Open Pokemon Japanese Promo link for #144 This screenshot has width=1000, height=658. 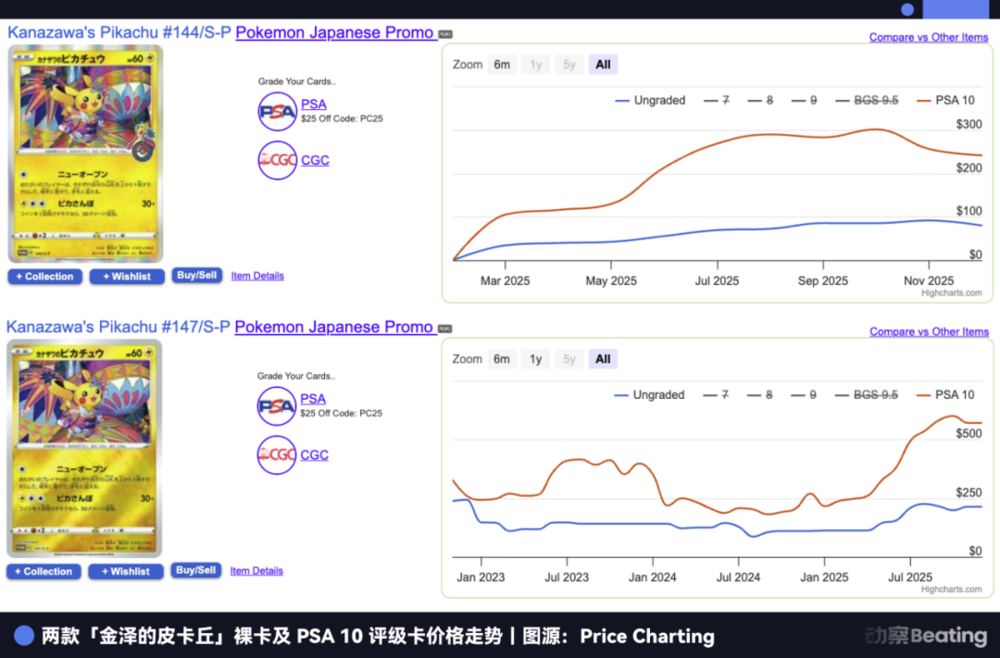pyautogui.click(x=334, y=33)
